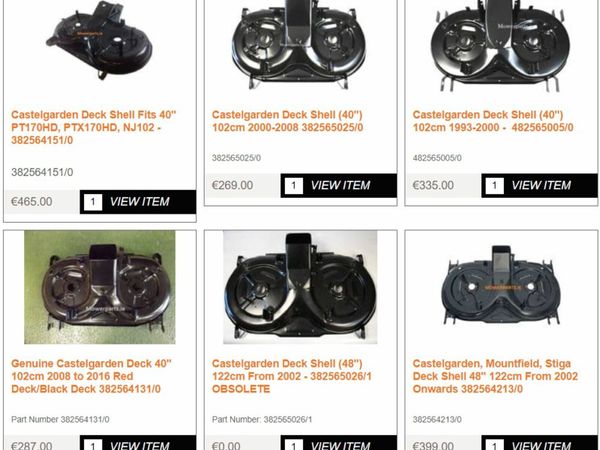Open Castelgarden Deck Shell 482565005/0 title link

coord(493,121)
